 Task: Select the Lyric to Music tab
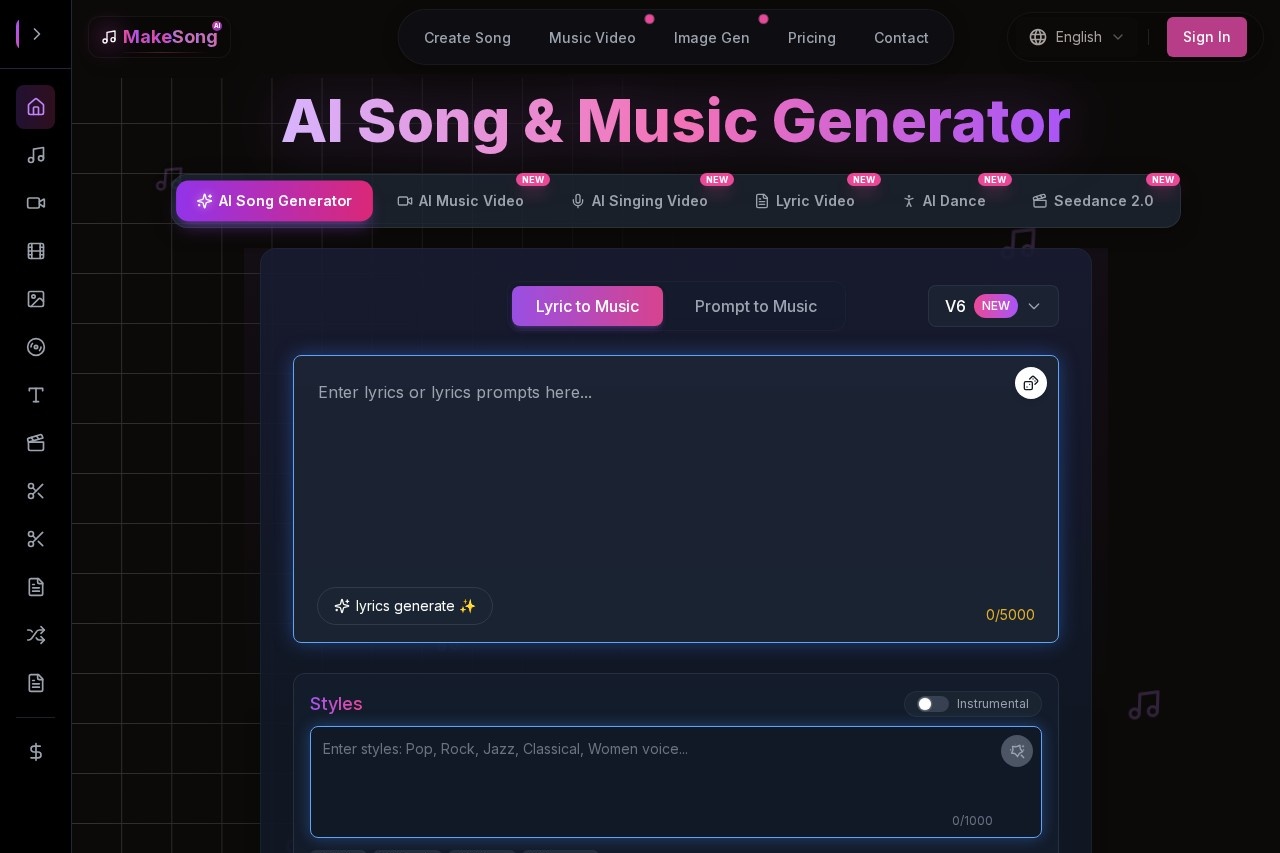point(587,306)
